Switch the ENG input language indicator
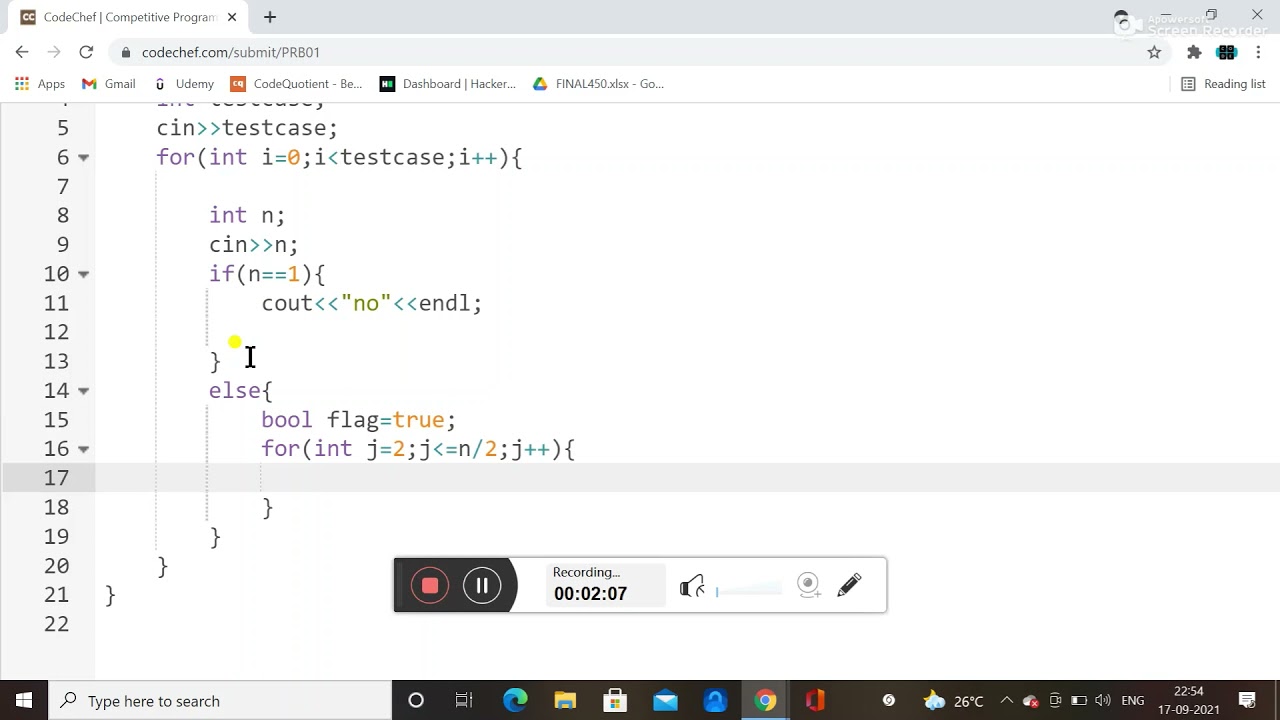The height and width of the screenshot is (720, 1280). [x=1133, y=701]
